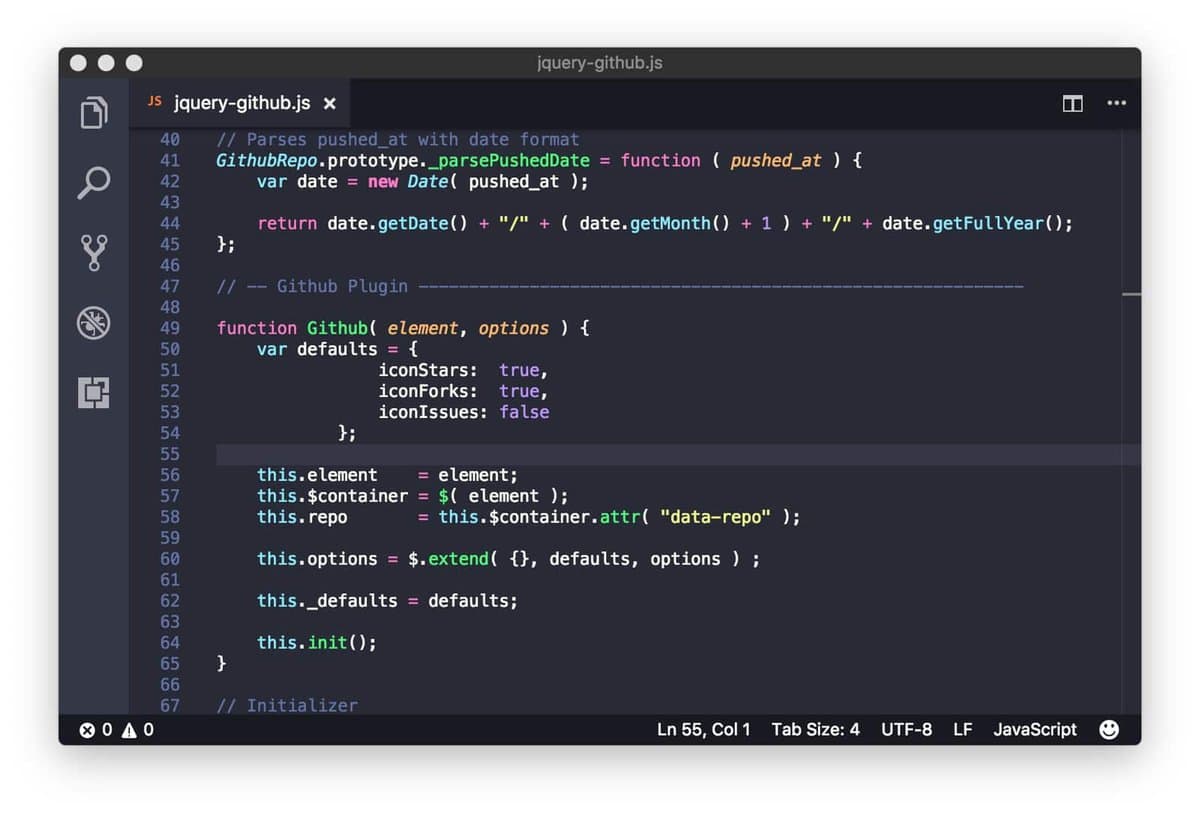Send feedback via the smiley icon
Viewport: 1200px width, 815px height.
(1110, 730)
